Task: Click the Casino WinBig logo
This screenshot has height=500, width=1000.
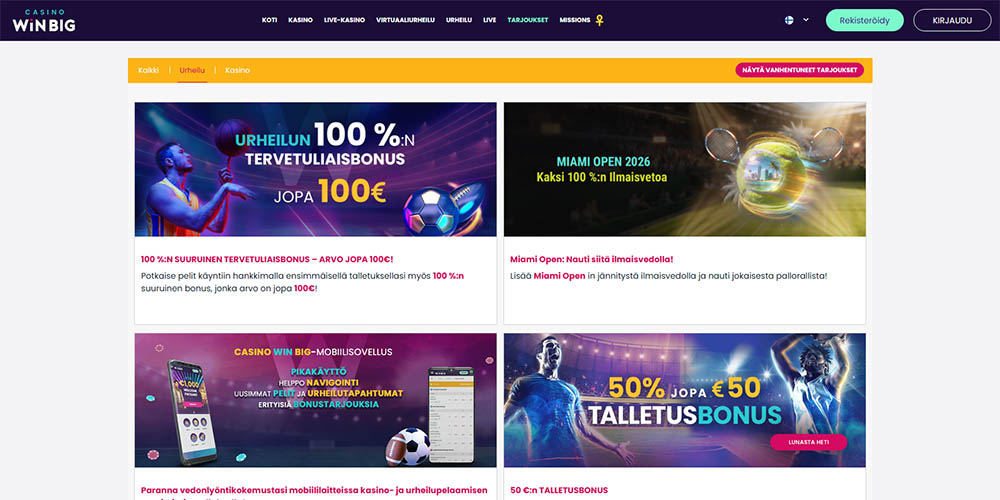Action: pos(44,20)
